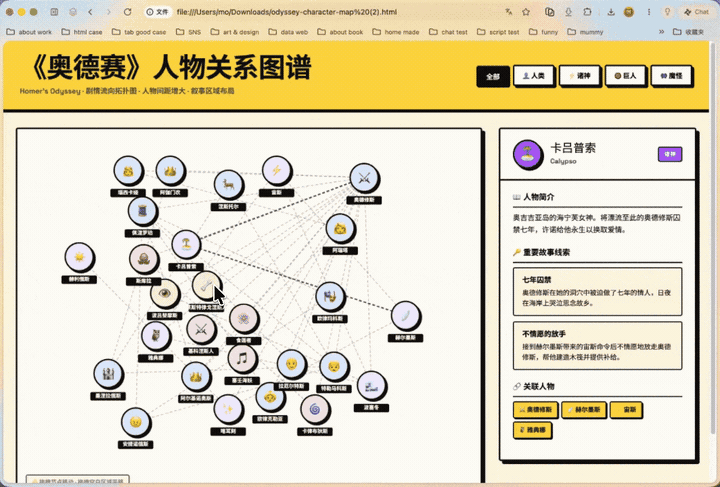Expand the bookmarks overflow chevron
The width and height of the screenshot is (720, 487).
[661, 32]
